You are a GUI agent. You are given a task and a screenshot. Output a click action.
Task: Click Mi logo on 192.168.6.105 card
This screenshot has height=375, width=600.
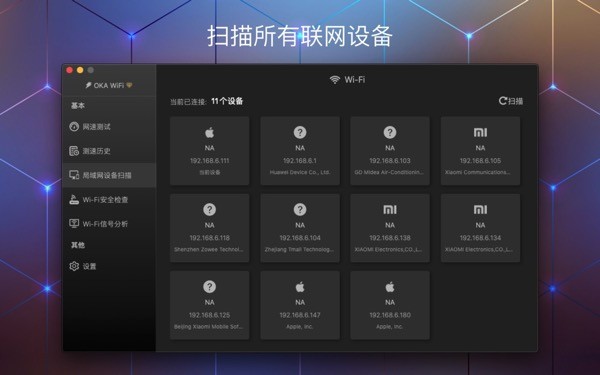click(x=480, y=132)
